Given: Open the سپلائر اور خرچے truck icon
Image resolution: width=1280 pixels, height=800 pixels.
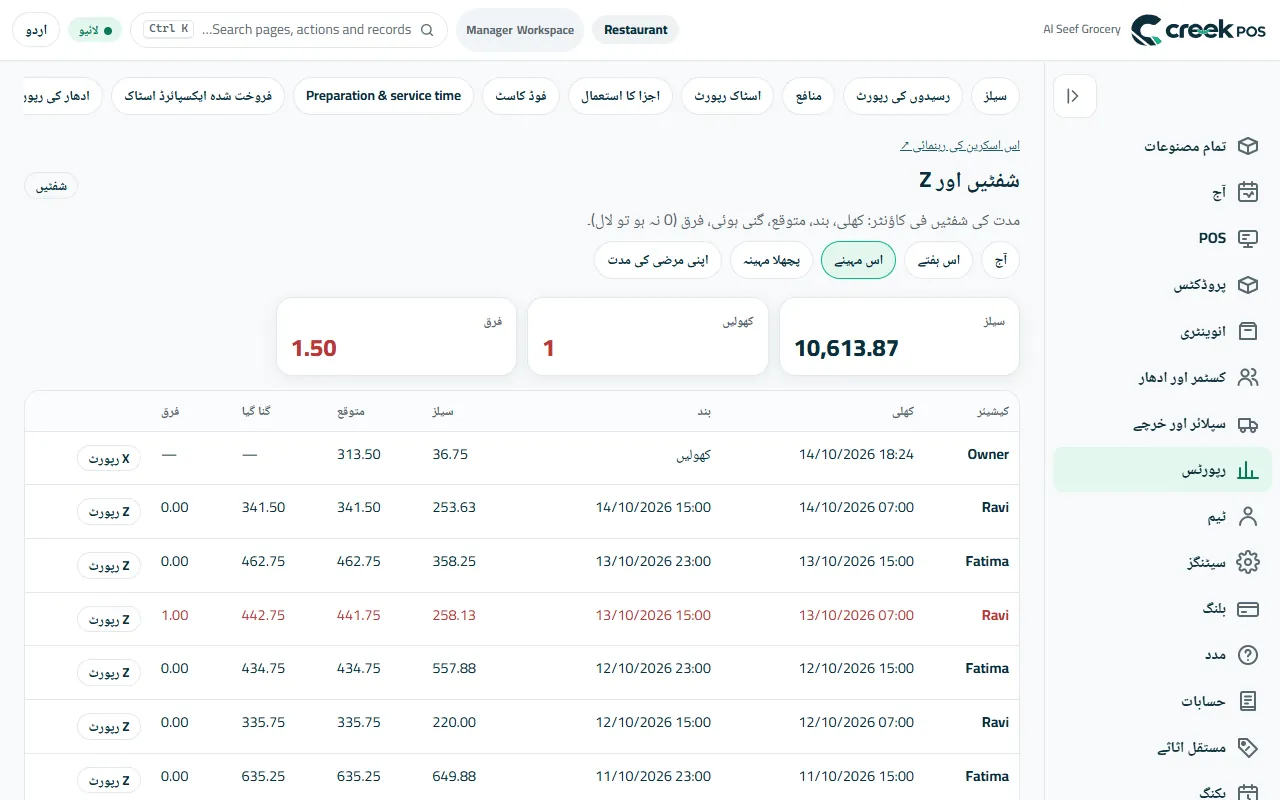Looking at the screenshot, I should pos(1247,424).
